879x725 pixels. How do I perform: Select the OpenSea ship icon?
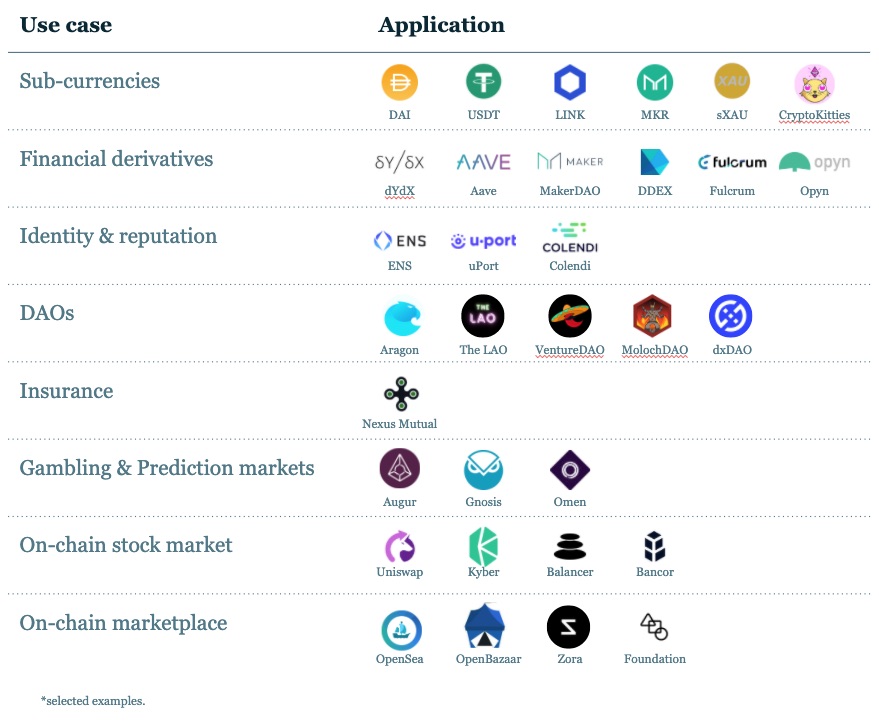pos(401,630)
